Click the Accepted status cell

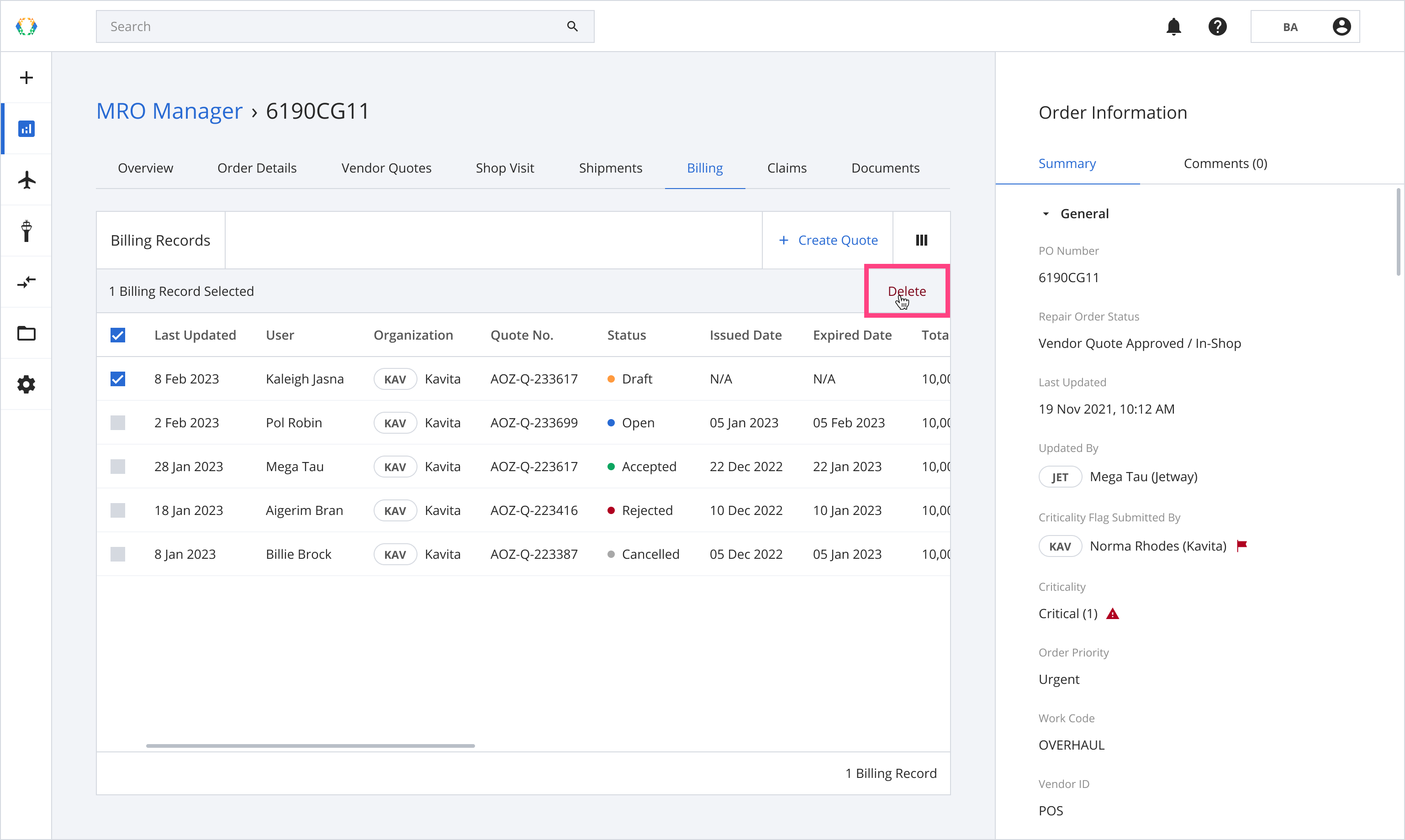click(642, 467)
